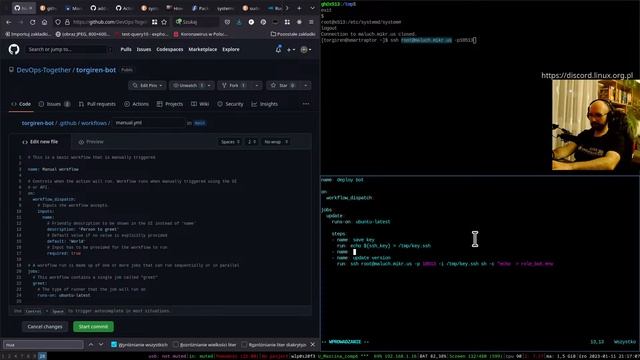The width and height of the screenshot is (640, 360).
Task: Click the Pocket icon in the toolbar
Action: point(227,22)
